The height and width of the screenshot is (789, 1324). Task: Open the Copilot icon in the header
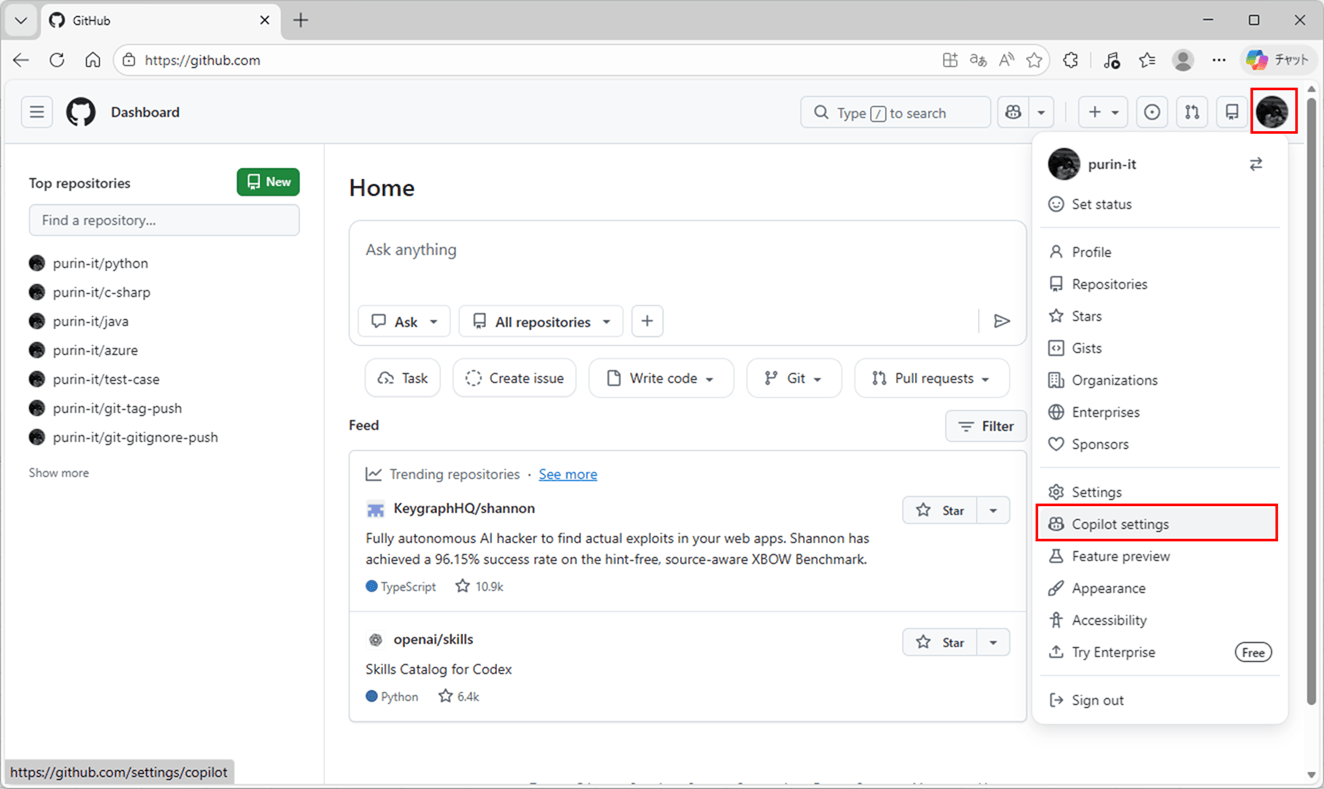pyautogui.click(x=1012, y=112)
